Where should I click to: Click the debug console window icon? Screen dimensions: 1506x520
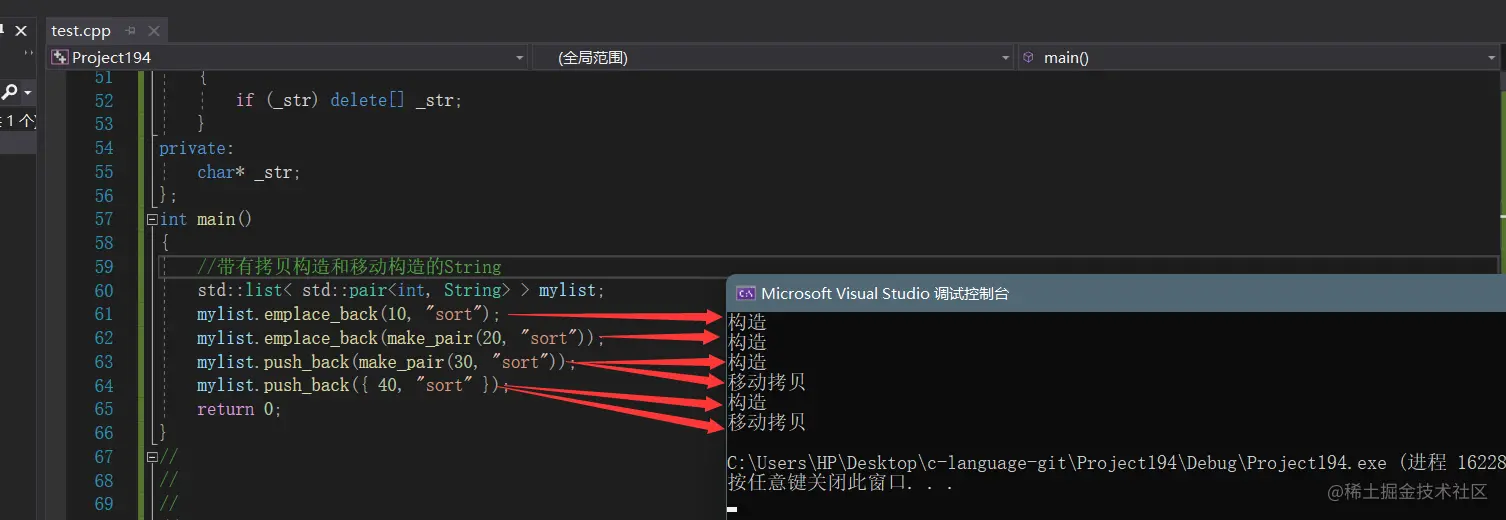(745, 293)
